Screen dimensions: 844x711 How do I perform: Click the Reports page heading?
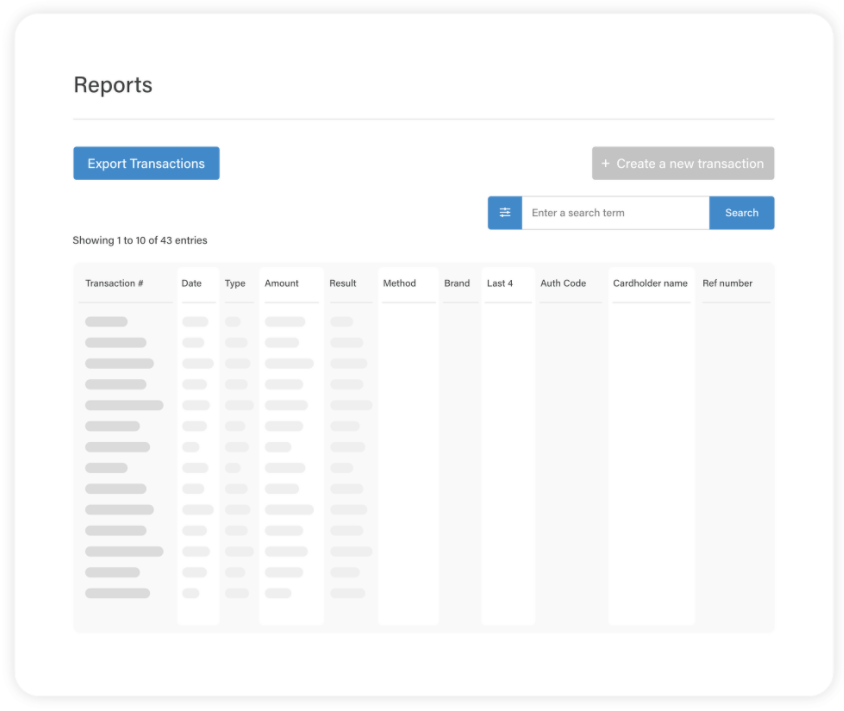click(x=113, y=85)
